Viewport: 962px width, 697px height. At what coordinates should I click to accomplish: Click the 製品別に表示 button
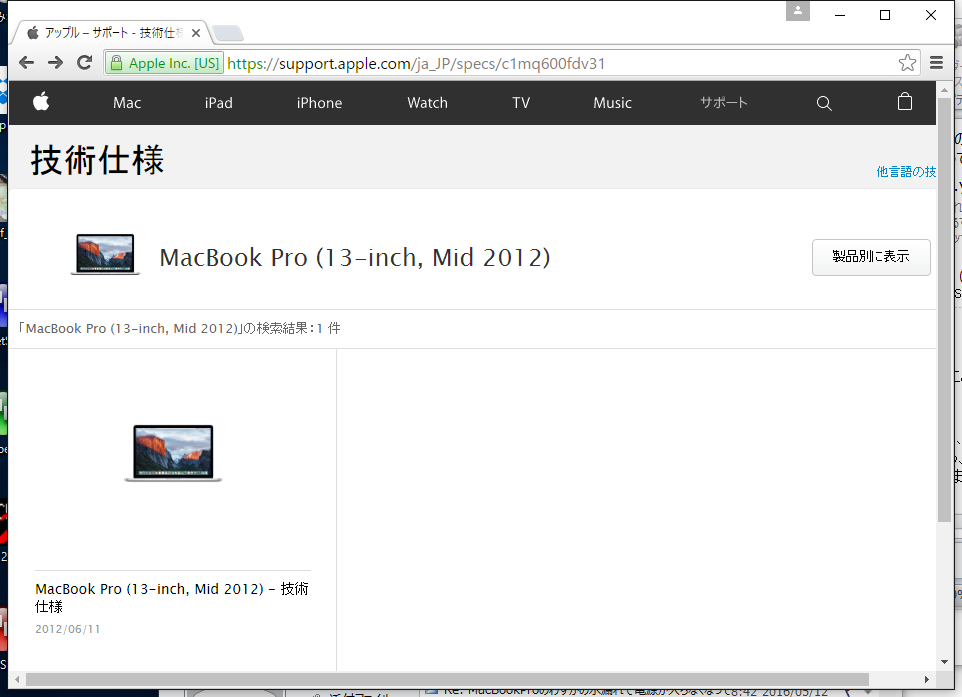point(871,257)
